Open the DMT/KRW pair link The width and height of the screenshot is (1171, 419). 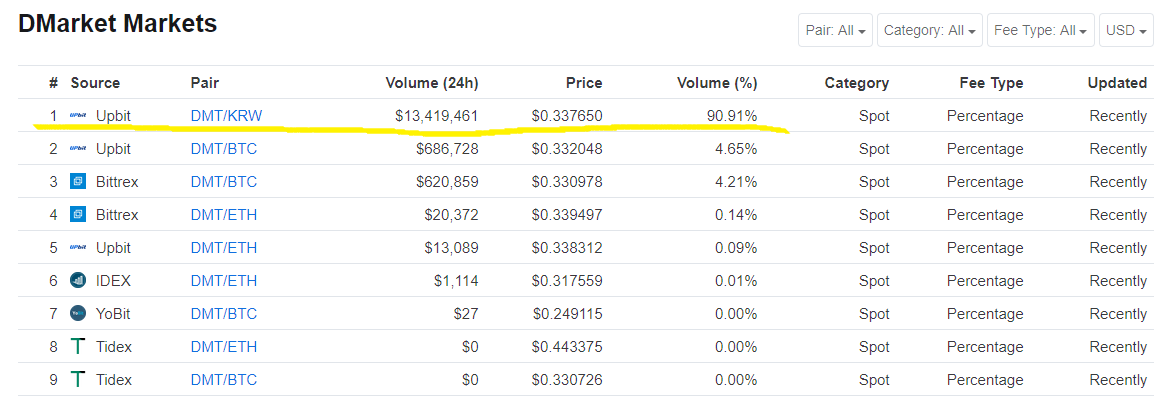[226, 116]
